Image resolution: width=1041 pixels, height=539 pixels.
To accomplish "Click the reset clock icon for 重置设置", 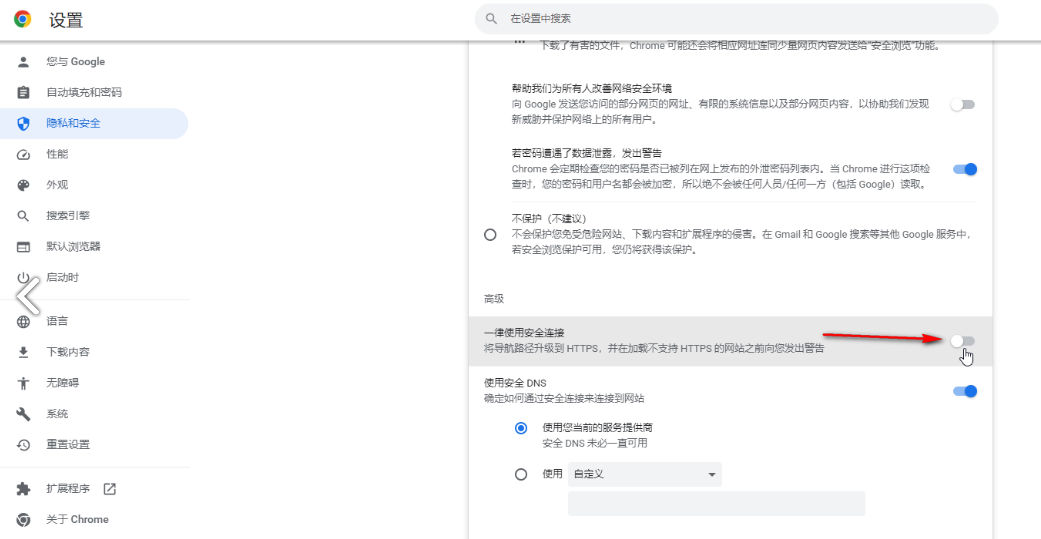I will click(x=23, y=445).
